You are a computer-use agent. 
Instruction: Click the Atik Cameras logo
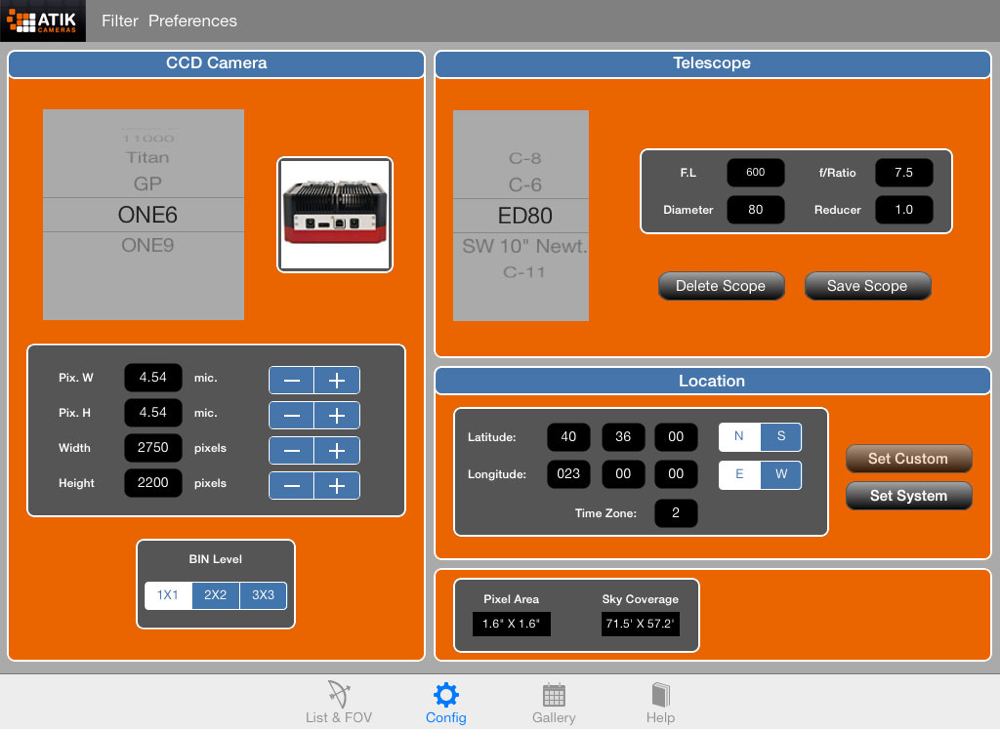click(43, 21)
